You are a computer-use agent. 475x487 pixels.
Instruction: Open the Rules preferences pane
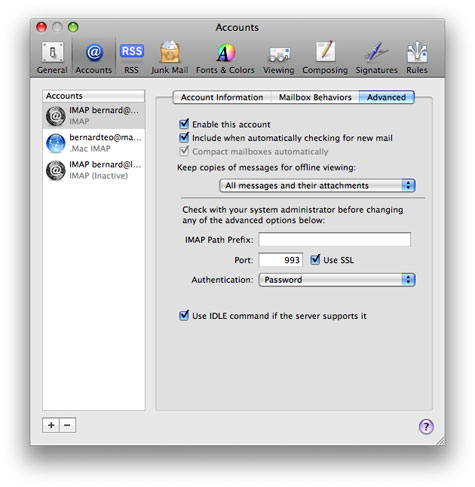tap(417, 58)
